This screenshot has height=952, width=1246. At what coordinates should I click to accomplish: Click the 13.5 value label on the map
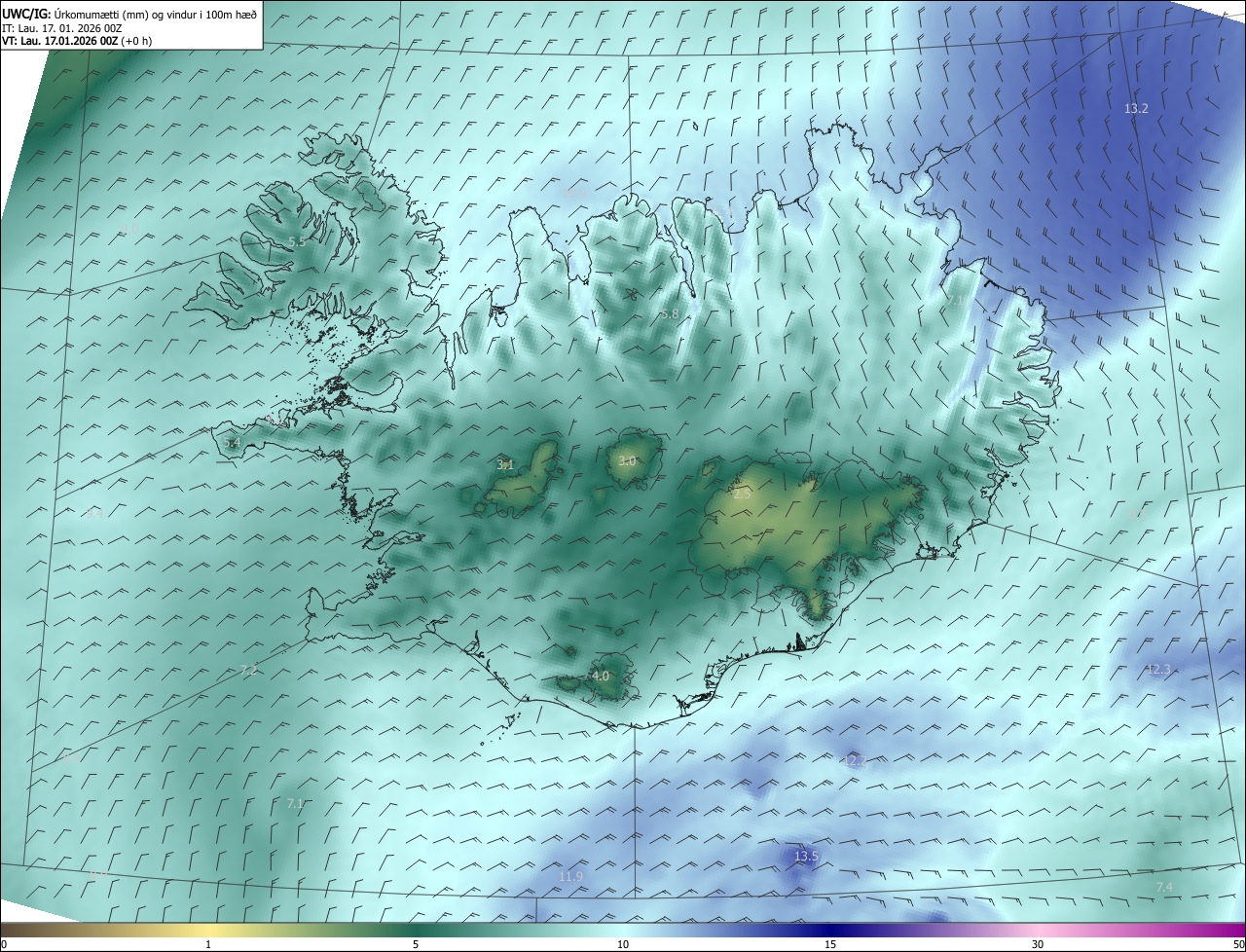coord(806,857)
